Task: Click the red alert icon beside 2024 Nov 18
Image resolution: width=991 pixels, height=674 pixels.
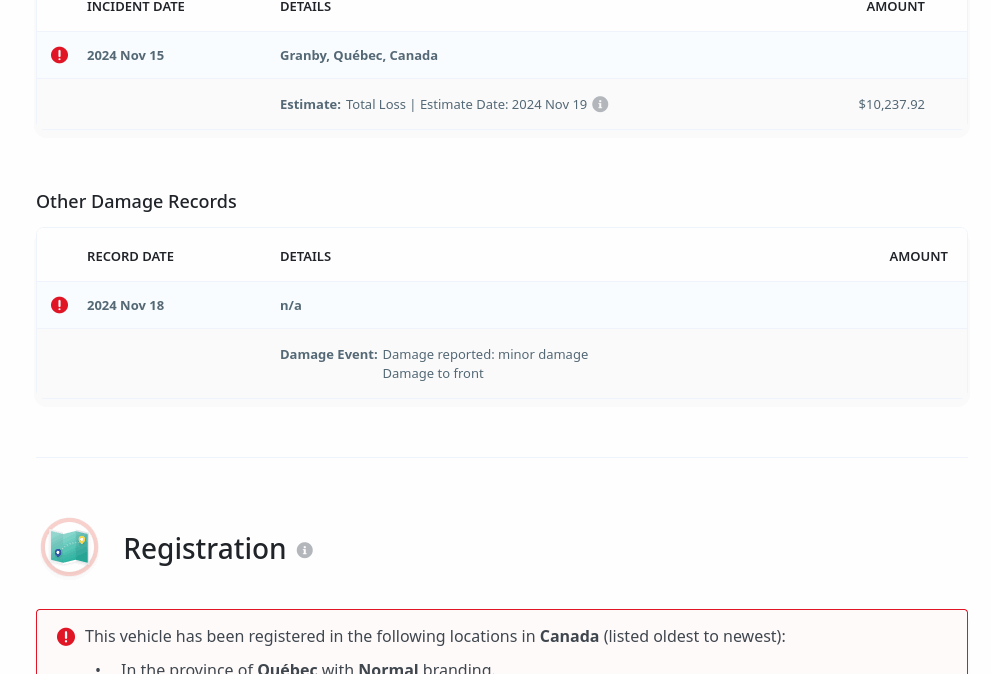Action: coord(60,305)
